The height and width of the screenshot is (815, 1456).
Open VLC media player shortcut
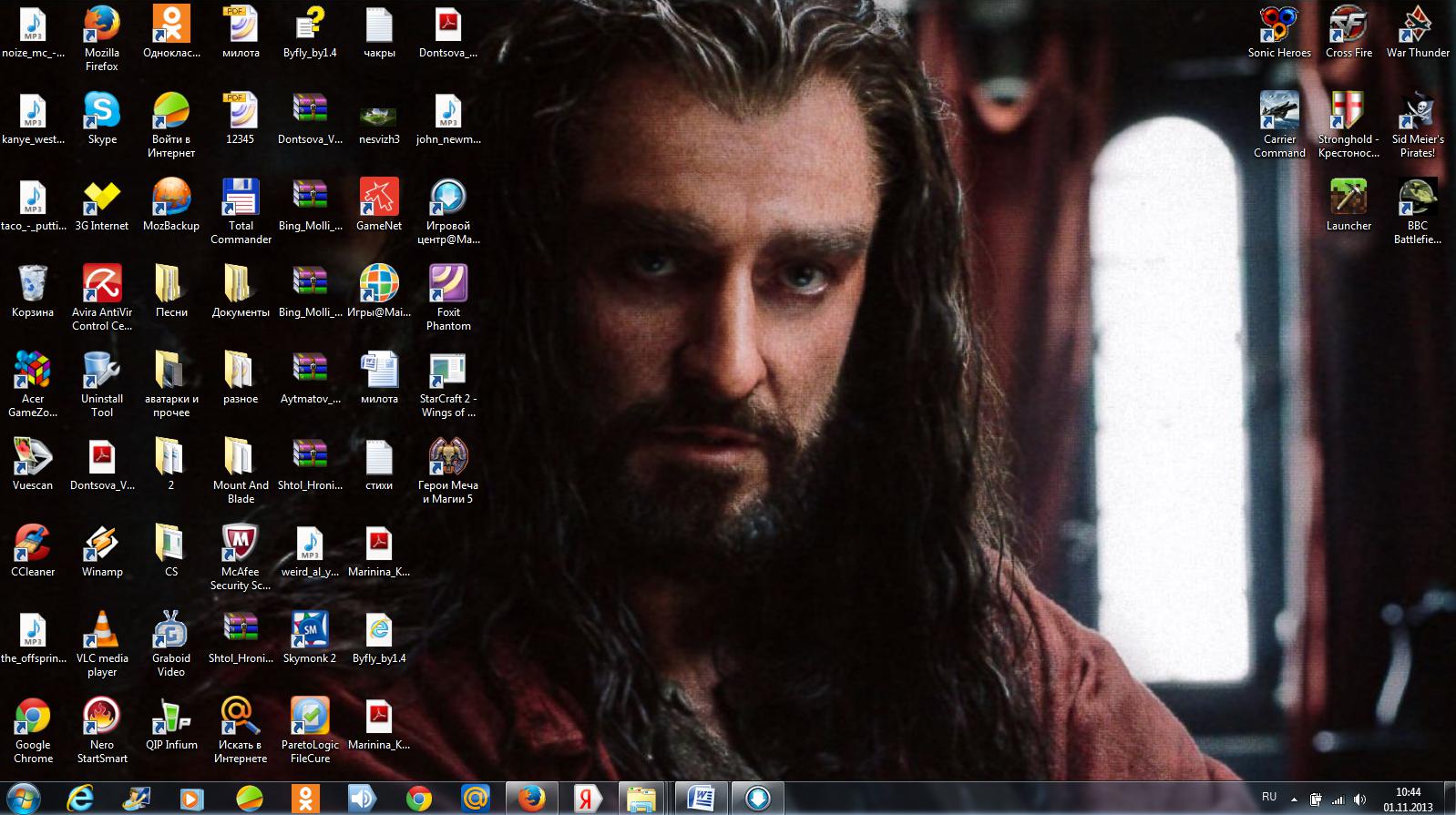(x=102, y=644)
